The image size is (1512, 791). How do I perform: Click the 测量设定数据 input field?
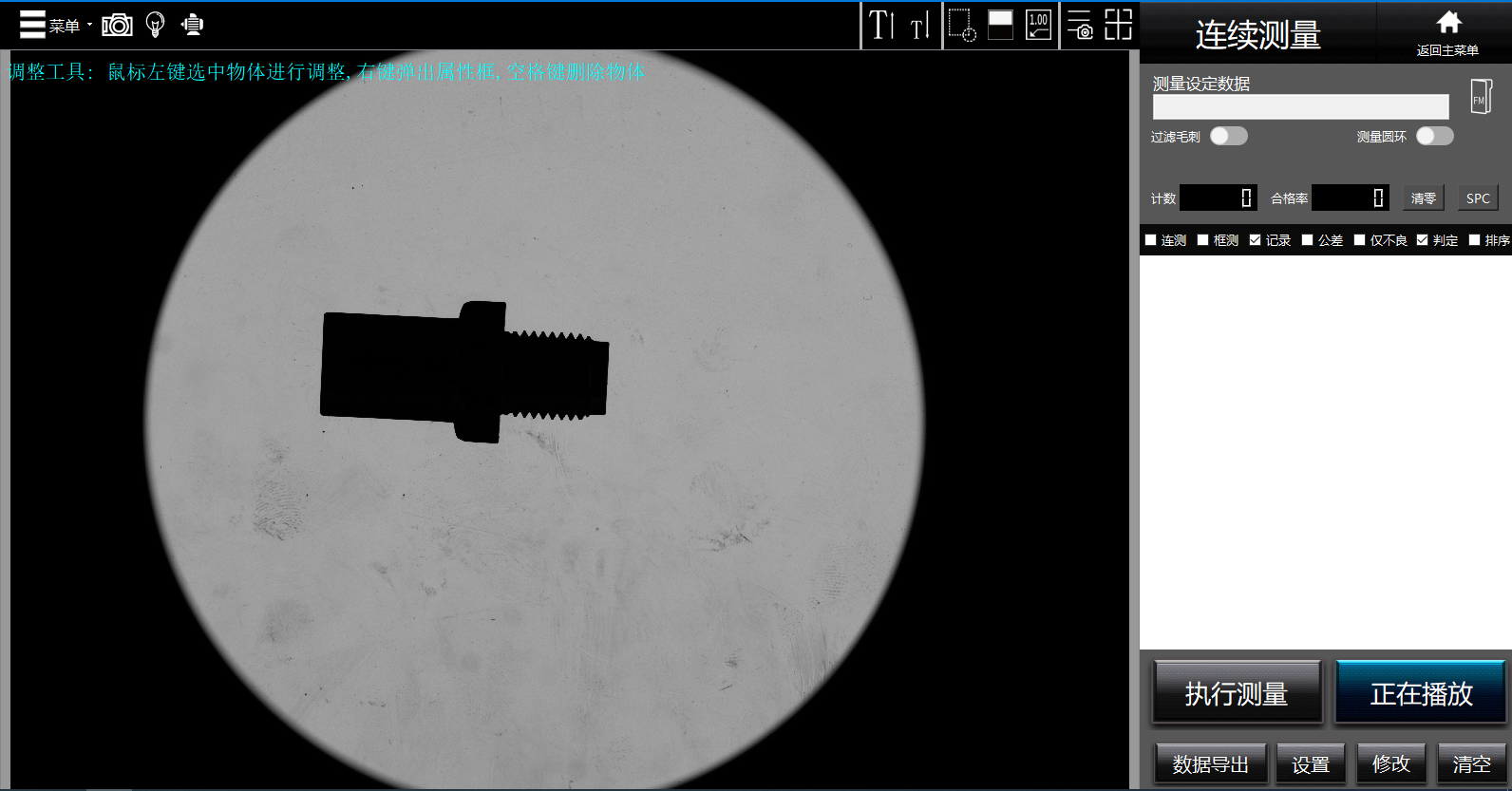pos(1300,106)
